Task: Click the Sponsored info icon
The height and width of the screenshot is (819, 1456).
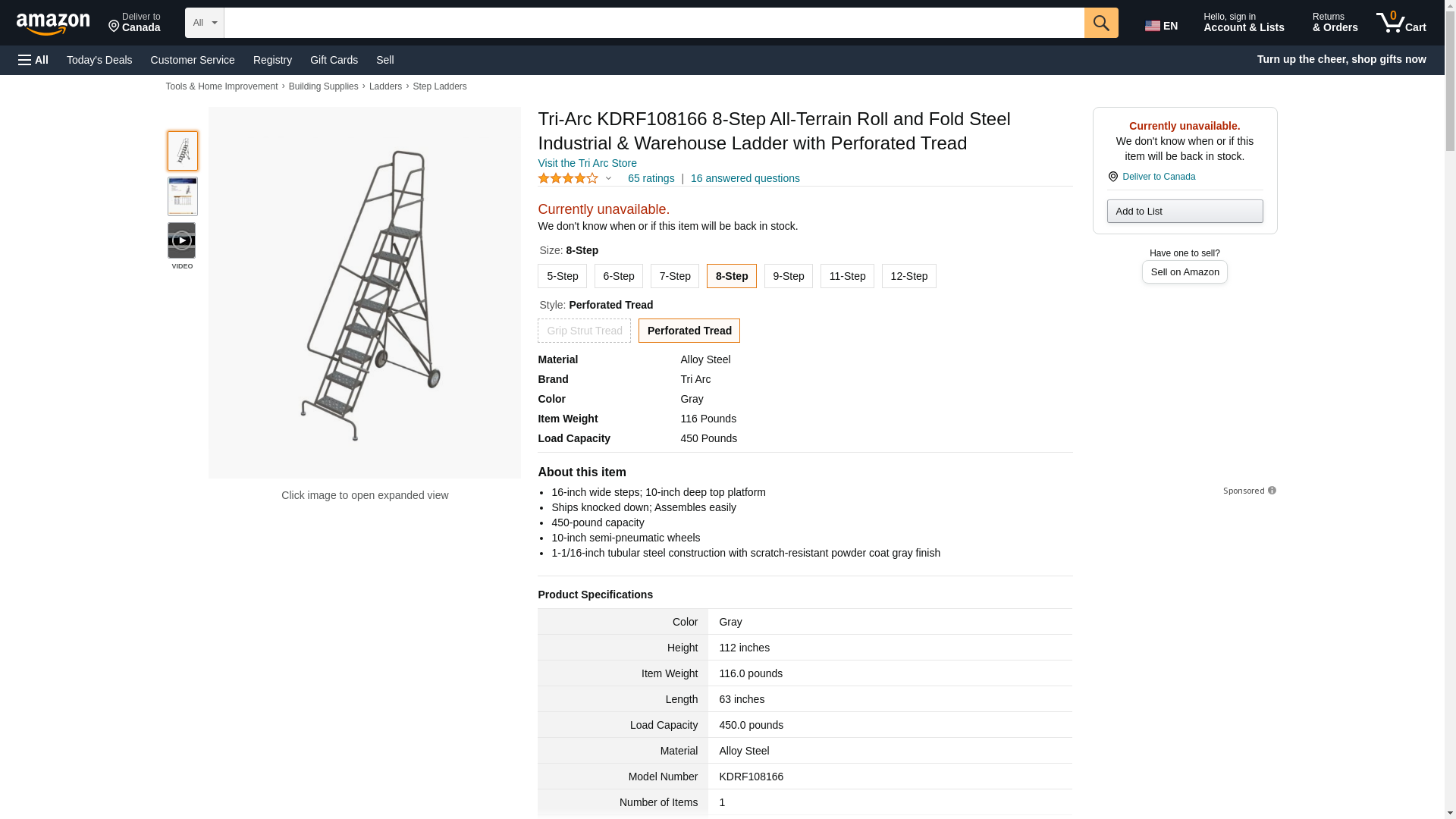Action: [1272, 491]
